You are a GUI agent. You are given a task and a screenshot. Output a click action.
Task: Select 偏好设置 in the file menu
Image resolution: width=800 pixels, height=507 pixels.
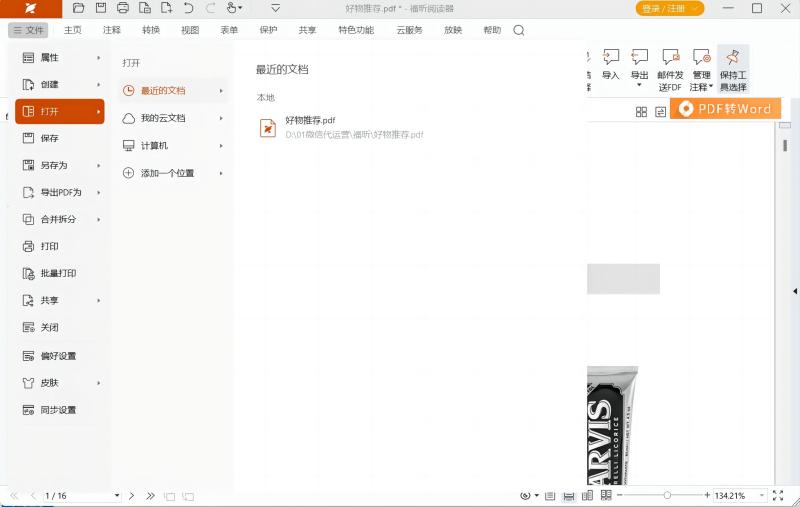[57, 356]
